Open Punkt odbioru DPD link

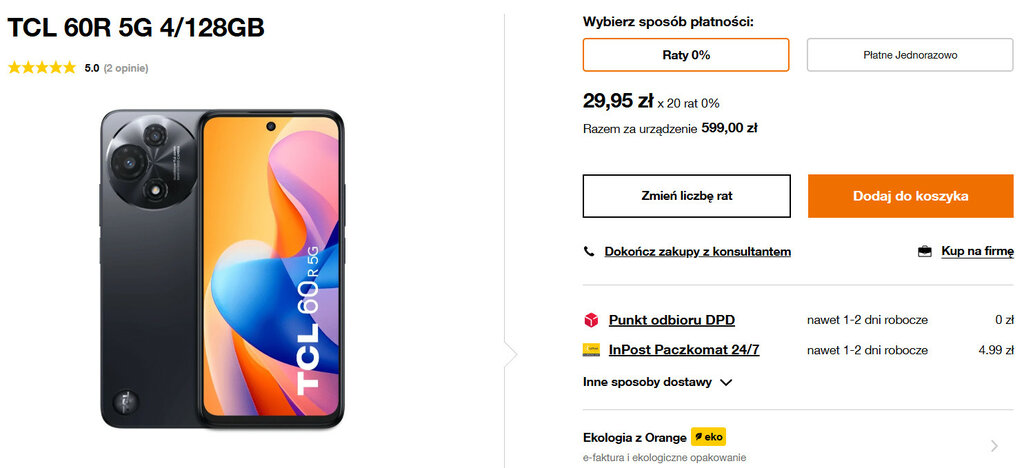pyautogui.click(x=671, y=320)
